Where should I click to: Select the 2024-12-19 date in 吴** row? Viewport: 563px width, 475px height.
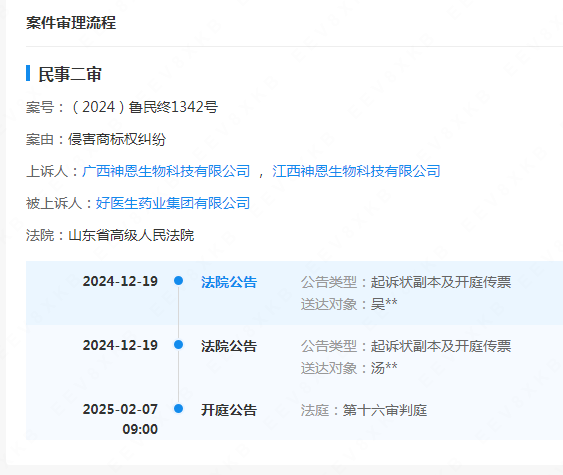click(x=120, y=281)
